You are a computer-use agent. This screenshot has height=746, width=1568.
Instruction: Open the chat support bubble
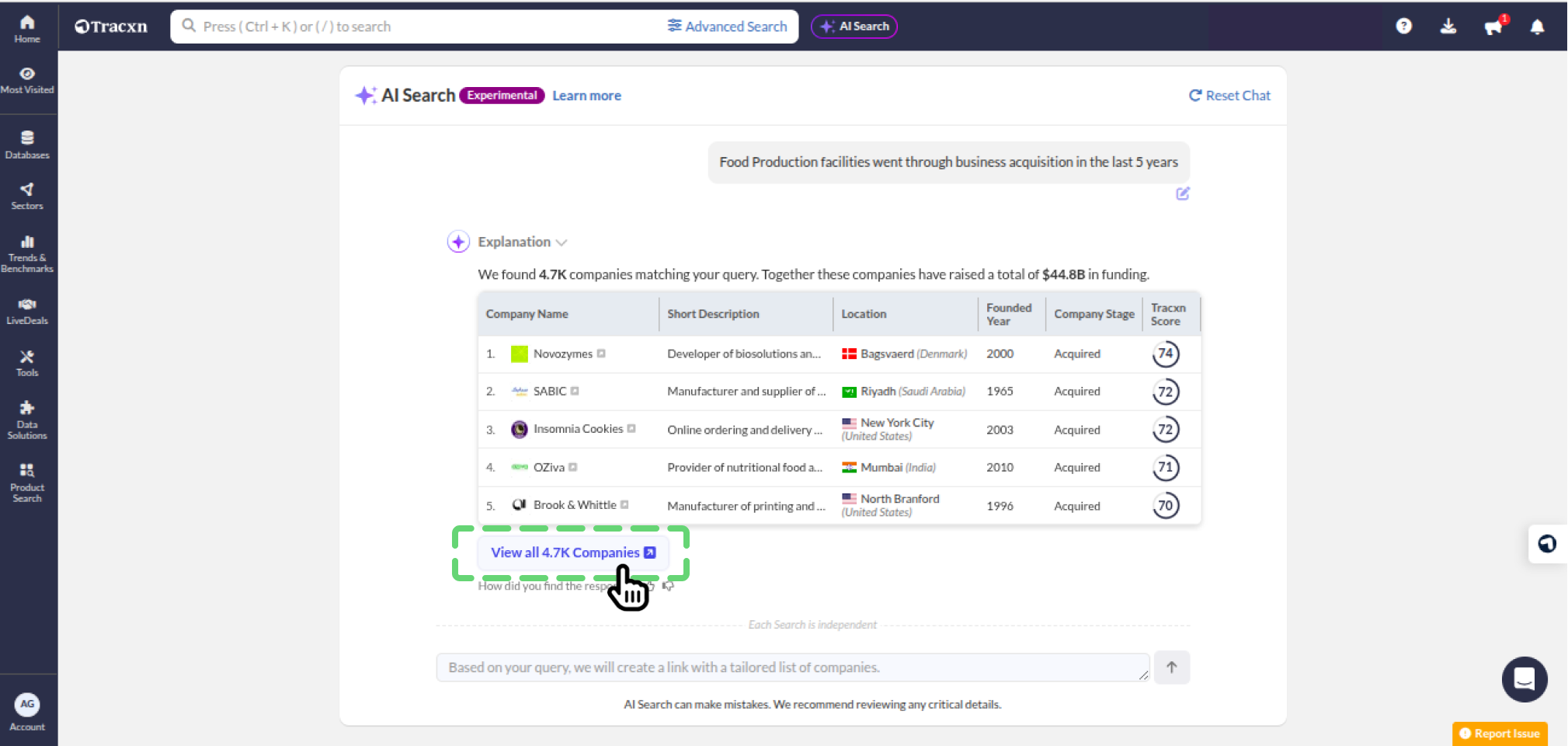click(1524, 679)
